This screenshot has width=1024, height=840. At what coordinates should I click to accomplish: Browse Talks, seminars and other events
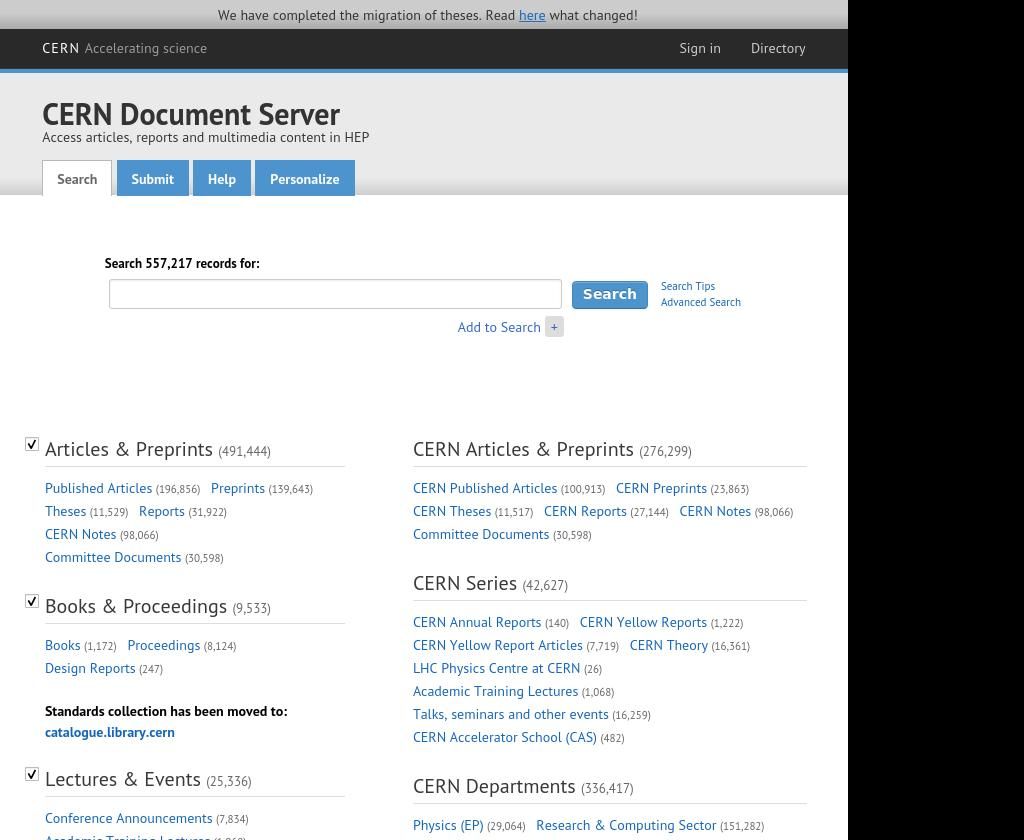(x=511, y=715)
